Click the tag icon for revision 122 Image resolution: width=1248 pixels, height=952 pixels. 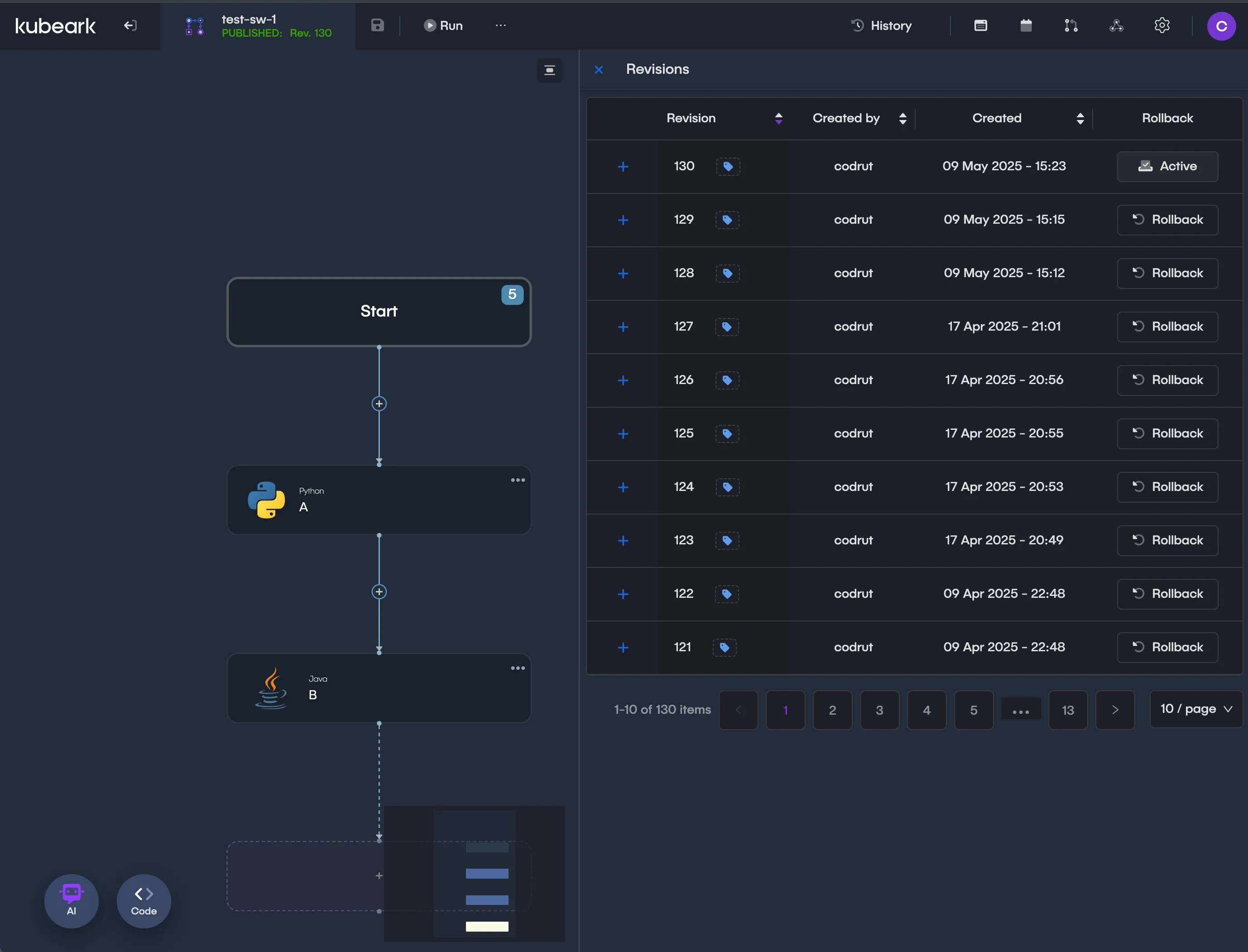727,594
